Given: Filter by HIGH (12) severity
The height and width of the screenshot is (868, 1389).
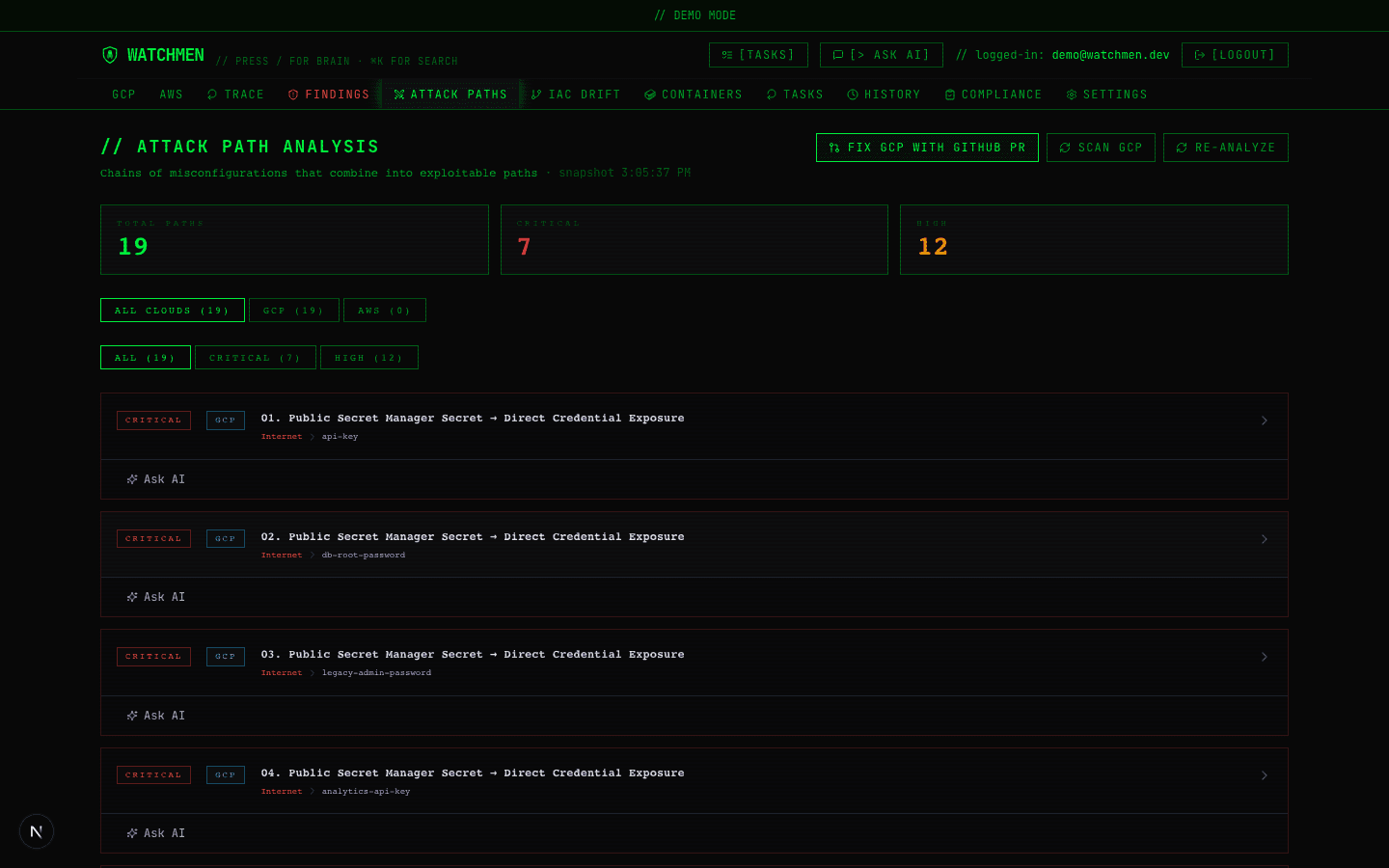Looking at the screenshot, I should tap(369, 357).
